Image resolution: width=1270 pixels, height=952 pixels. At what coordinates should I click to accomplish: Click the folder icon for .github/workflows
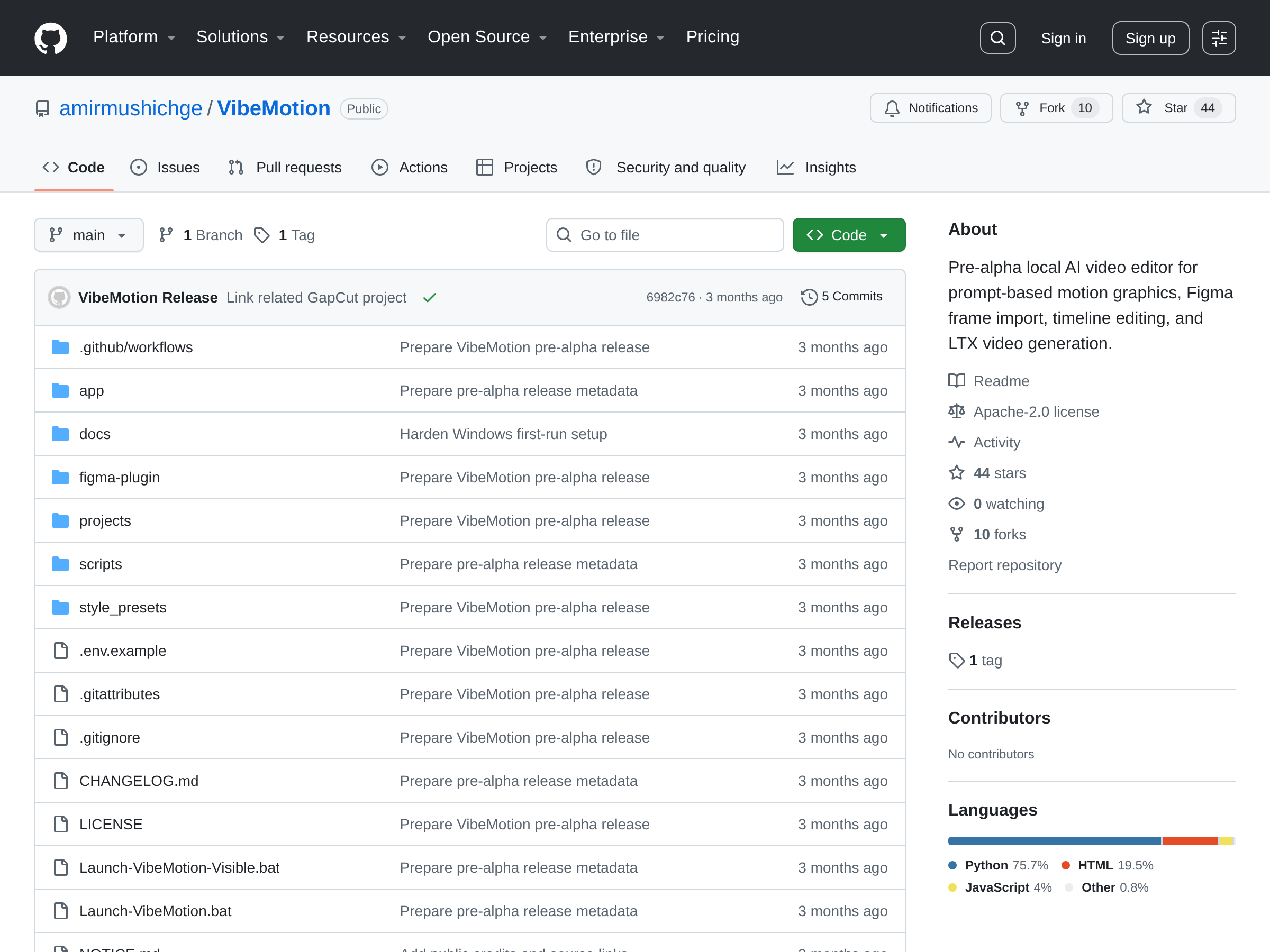tap(60, 347)
